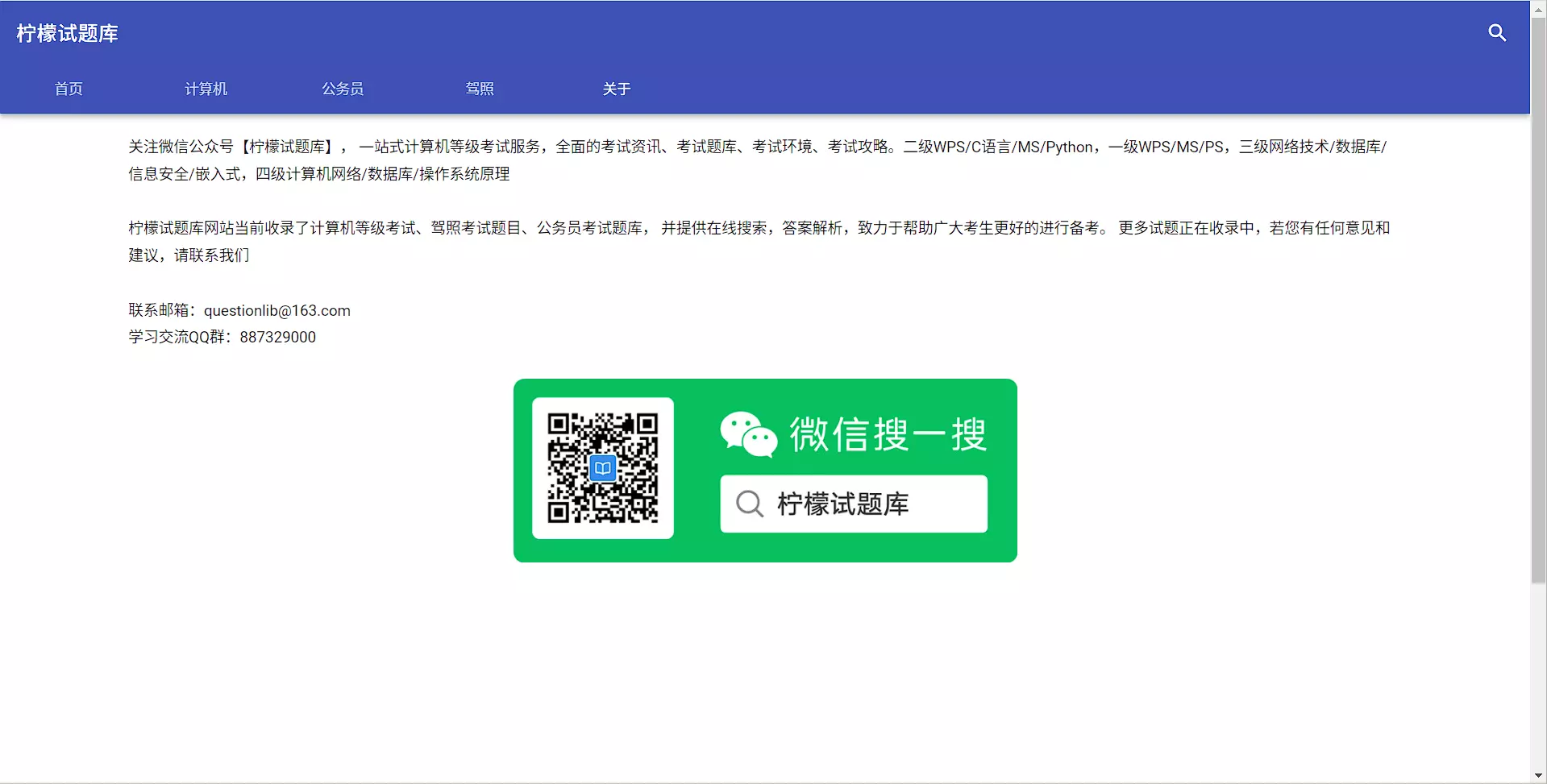Click 【柠檬试题库】 in the first paragraph
This screenshot has width=1547, height=784.
pyautogui.click(x=288, y=147)
